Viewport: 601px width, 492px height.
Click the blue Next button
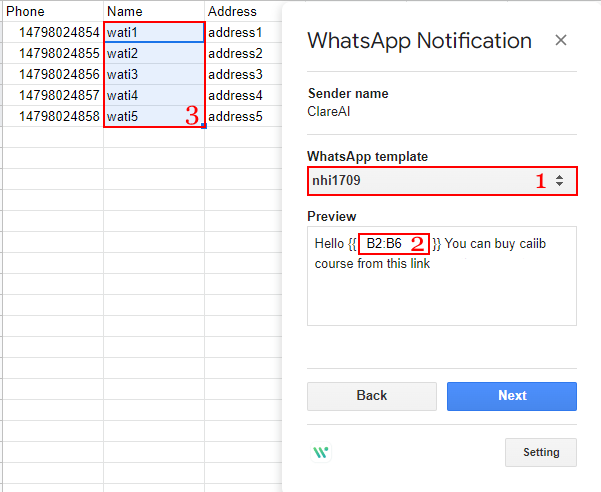(x=512, y=396)
